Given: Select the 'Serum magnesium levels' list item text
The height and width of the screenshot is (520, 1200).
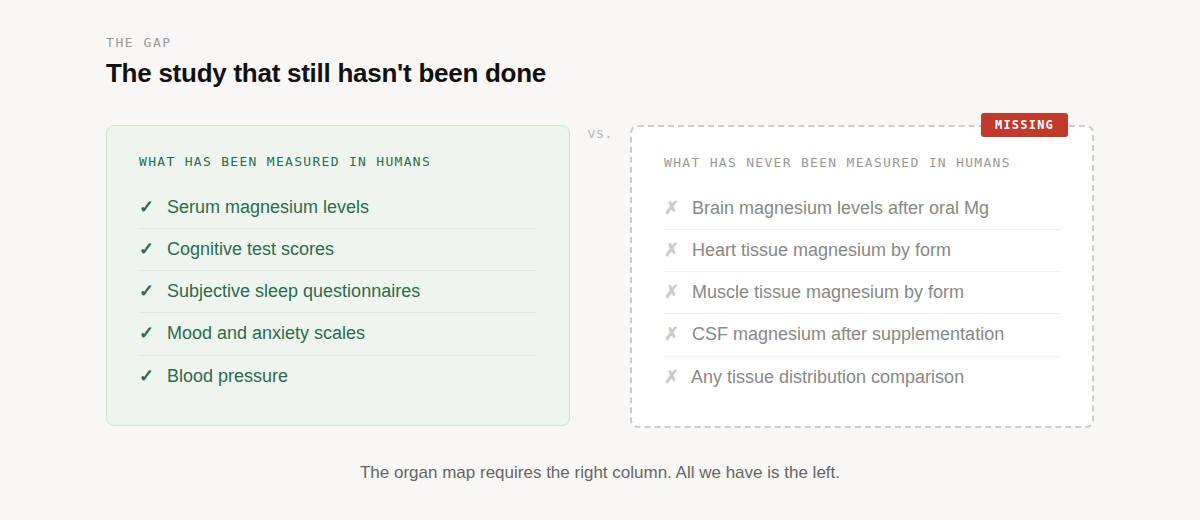Looking at the screenshot, I should click(x=268, y=207).
